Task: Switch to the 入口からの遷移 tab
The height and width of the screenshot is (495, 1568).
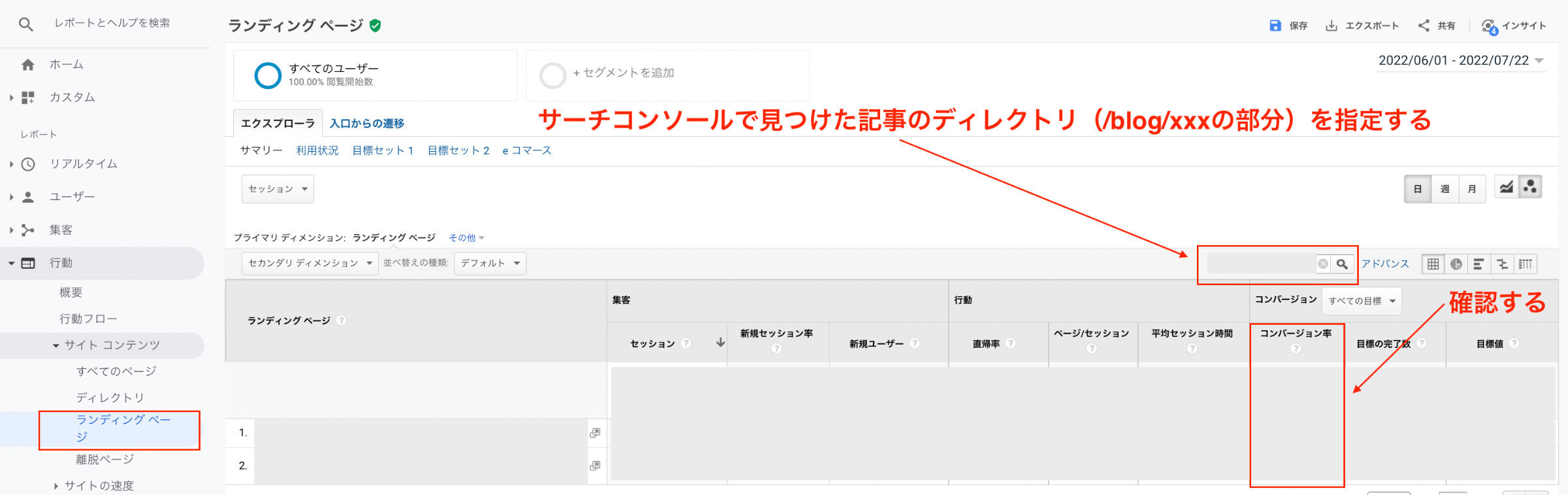Action: click(x=367, y=124)
